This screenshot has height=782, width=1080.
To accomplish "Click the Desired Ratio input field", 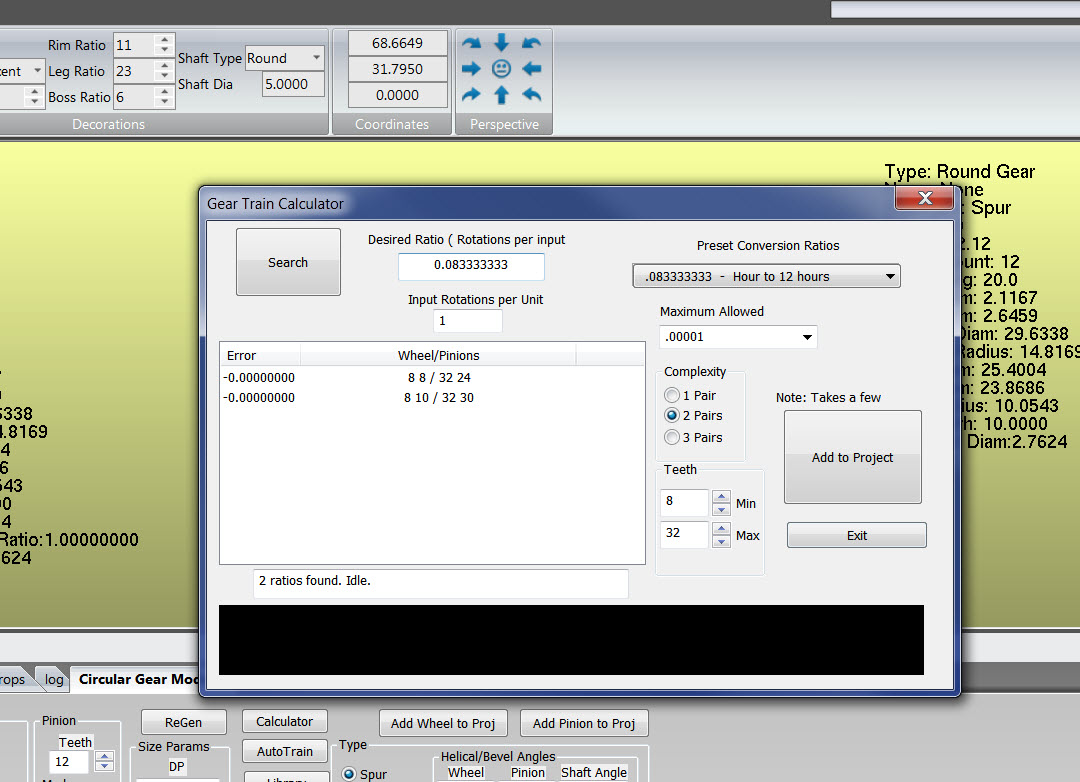I will pyautogui.click(x=471, y=266).
